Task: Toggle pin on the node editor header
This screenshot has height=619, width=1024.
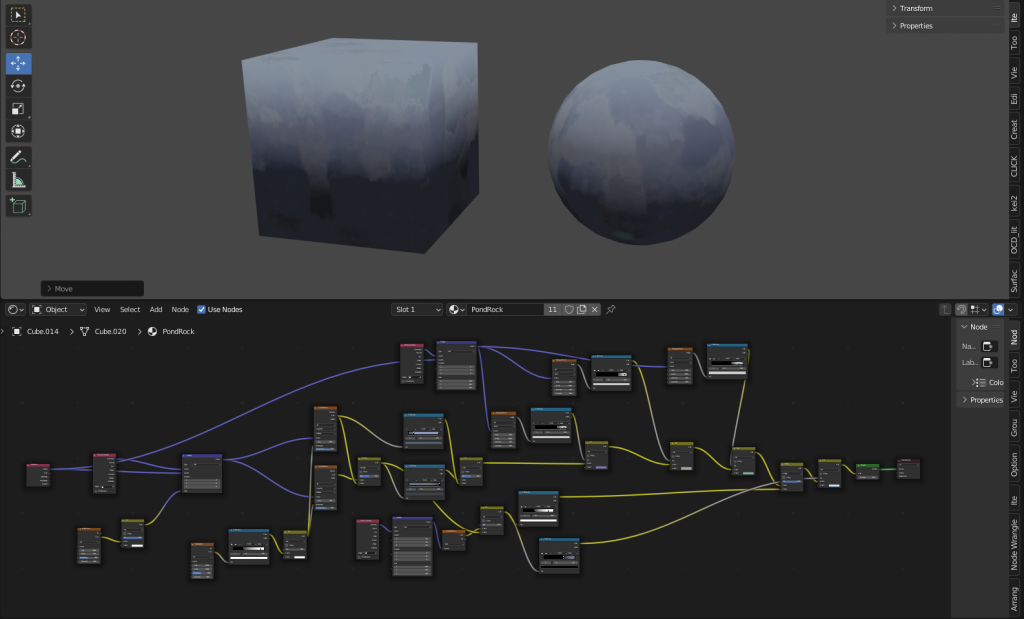Action: pos(611,310)
